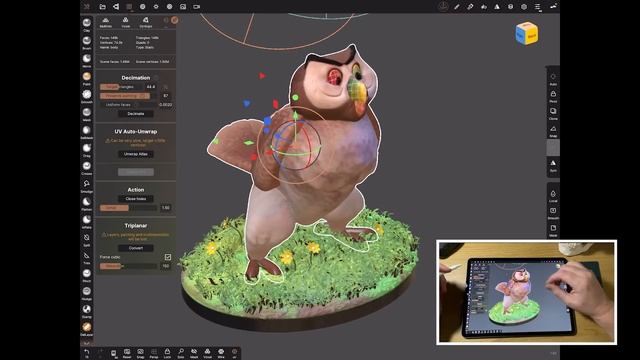Click the Clone button on right sidebar

tap(553, 114)
